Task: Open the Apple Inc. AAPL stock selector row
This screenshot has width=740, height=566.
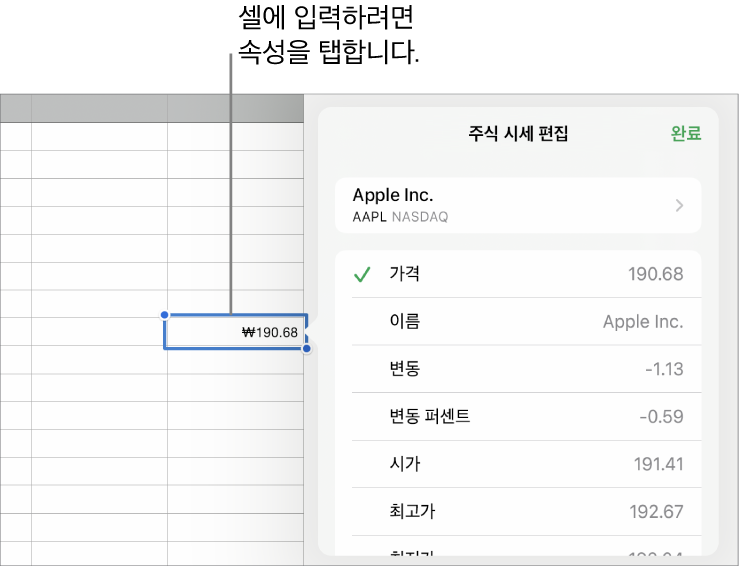Action: click(518, 205)
